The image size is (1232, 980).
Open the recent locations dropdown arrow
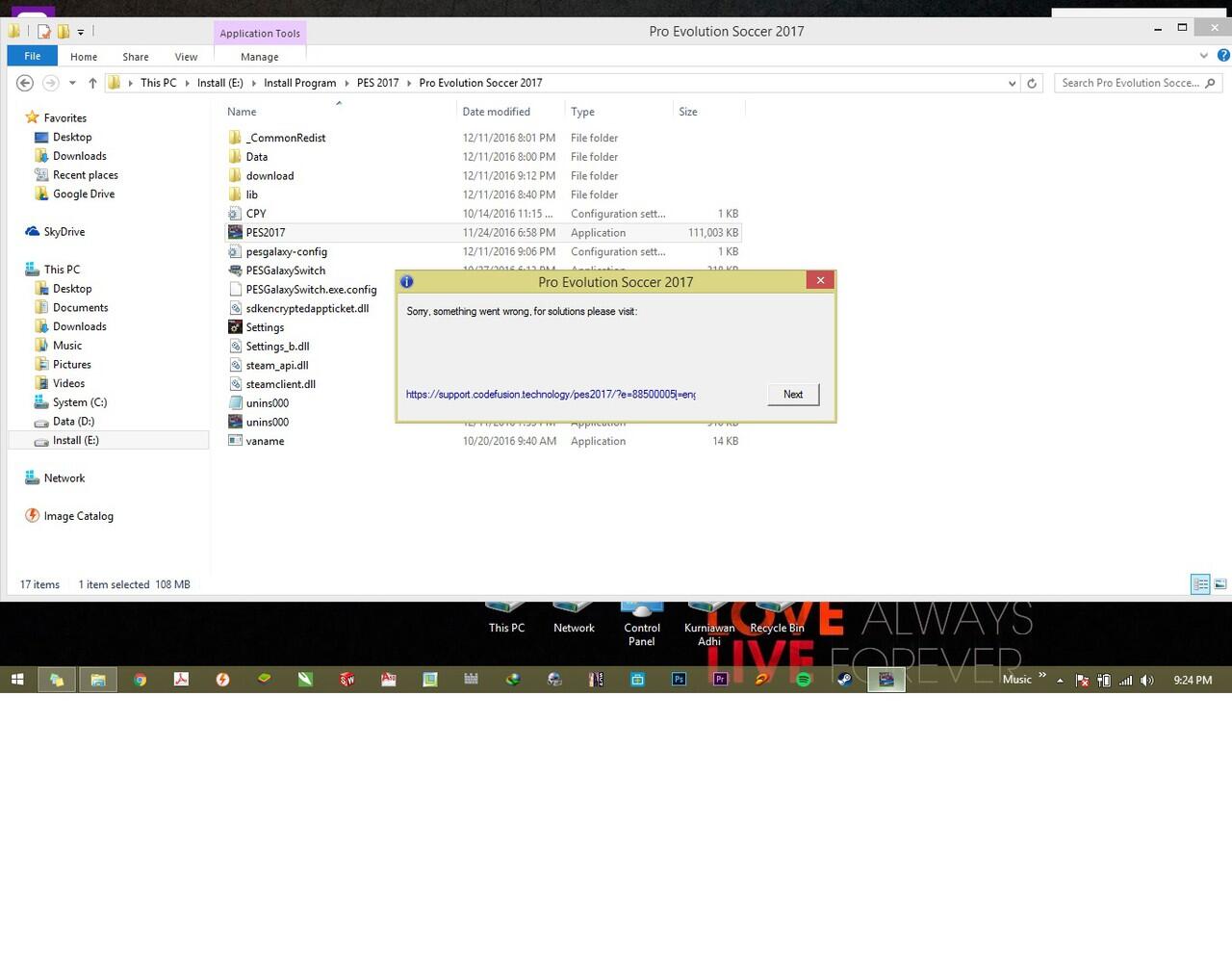click(x=72, y=83)
